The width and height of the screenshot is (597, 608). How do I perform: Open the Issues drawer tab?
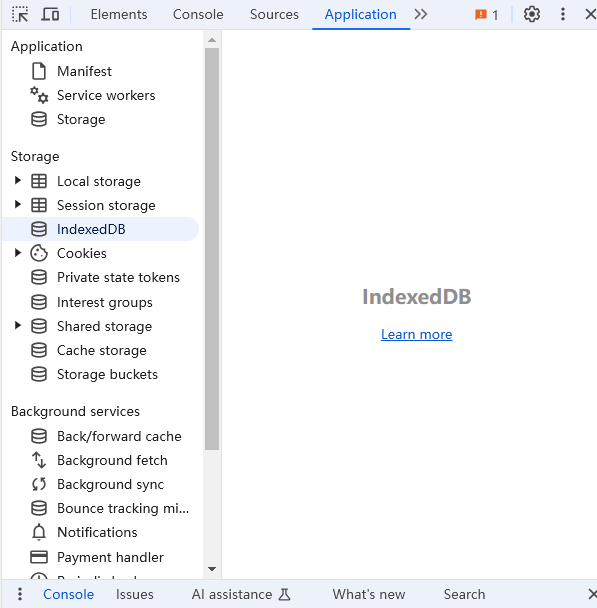135,594
